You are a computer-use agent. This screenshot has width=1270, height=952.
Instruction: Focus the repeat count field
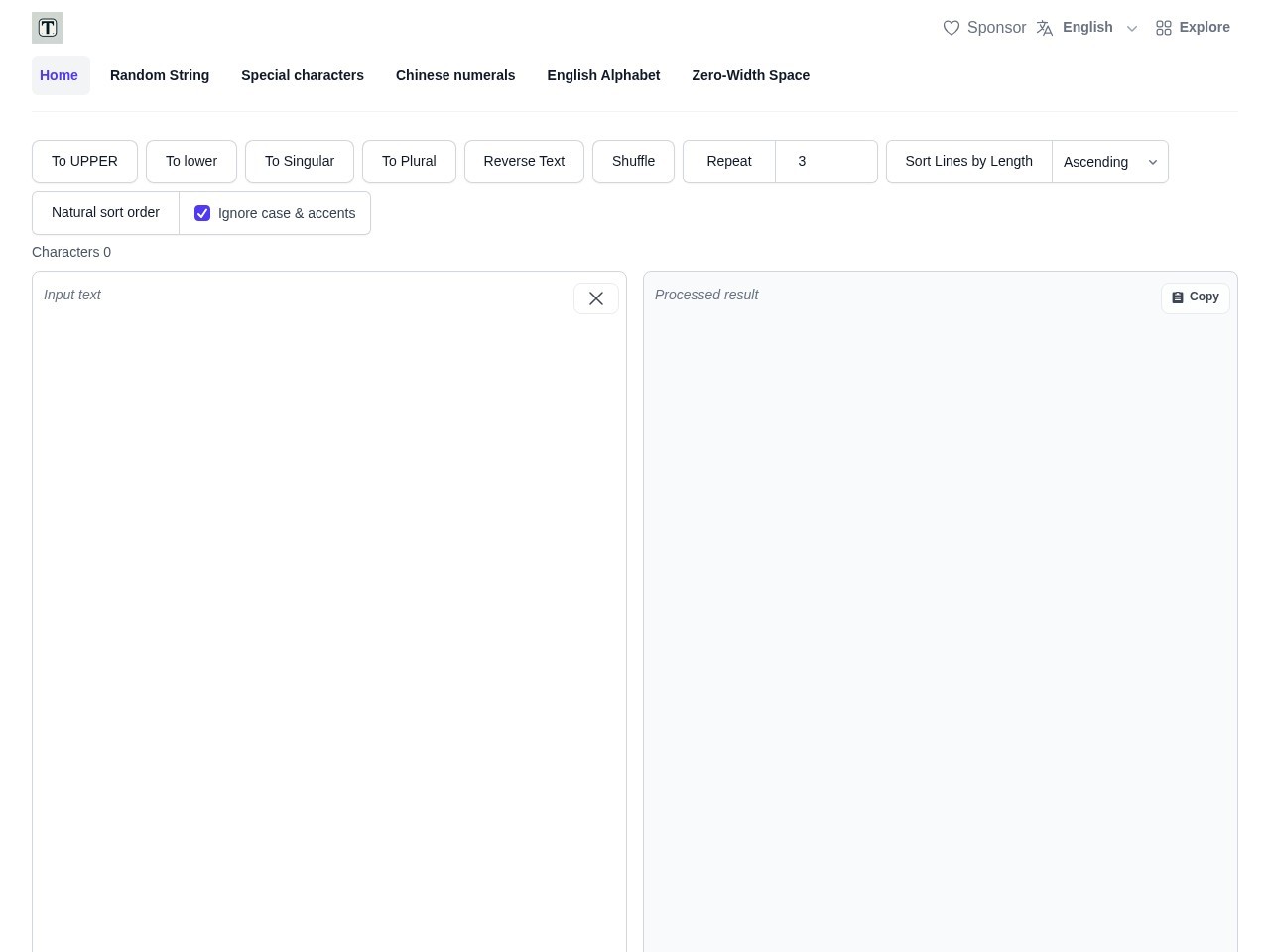tap(826, 162)
